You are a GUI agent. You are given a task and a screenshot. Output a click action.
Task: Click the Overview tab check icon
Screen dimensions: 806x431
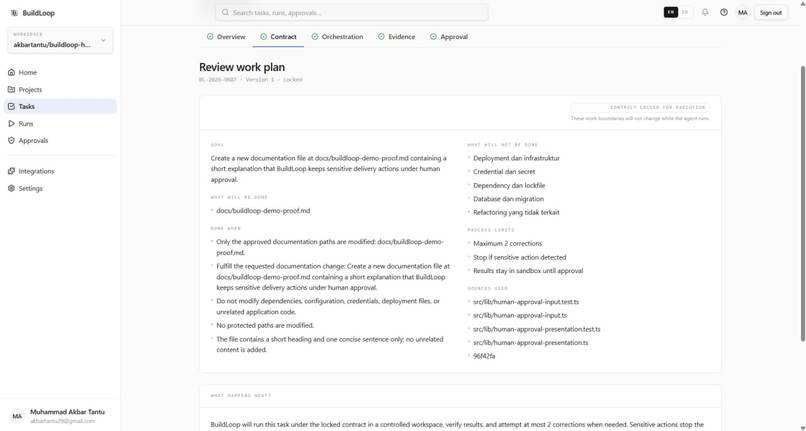(x=210, y=37)
